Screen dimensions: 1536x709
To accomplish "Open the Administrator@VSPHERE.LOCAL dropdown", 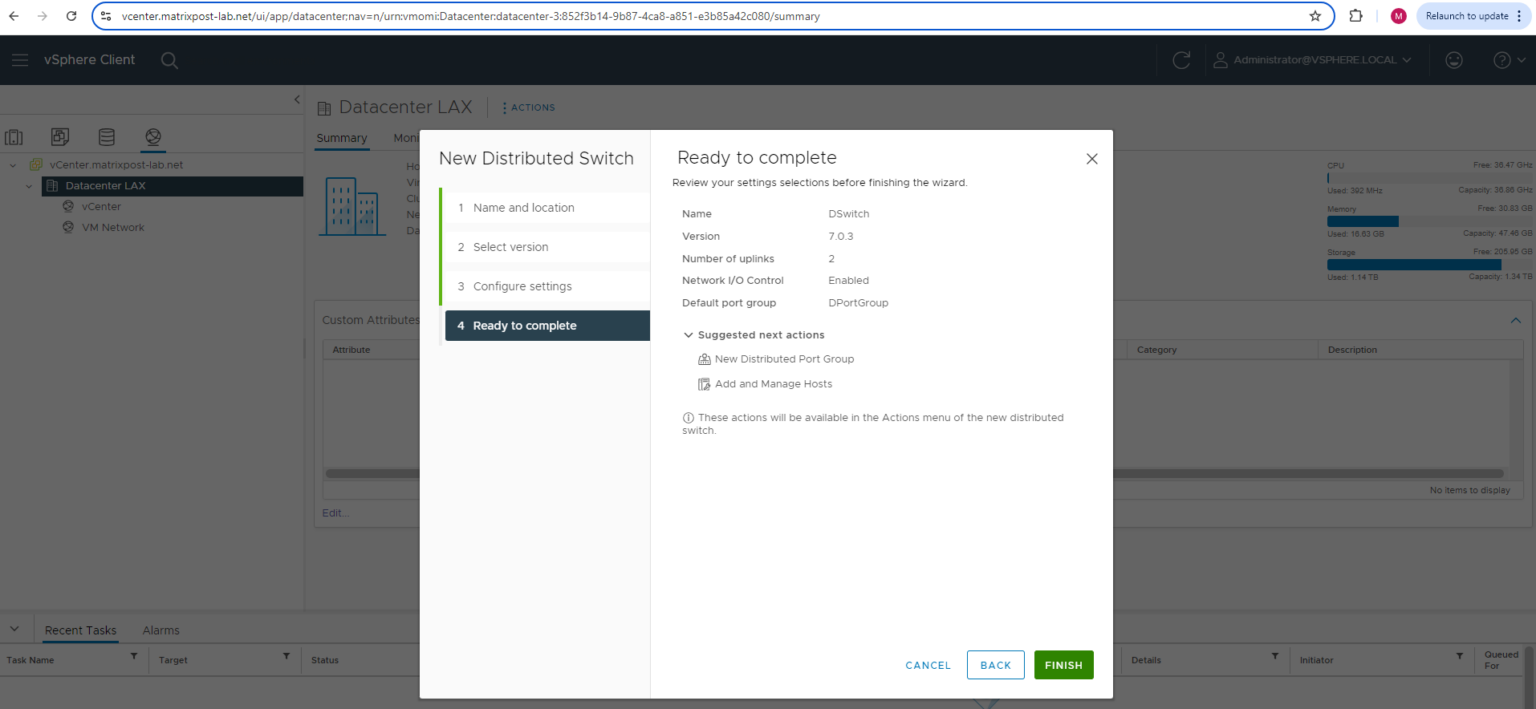I will pyautogui.click(x=1315, y=60).
